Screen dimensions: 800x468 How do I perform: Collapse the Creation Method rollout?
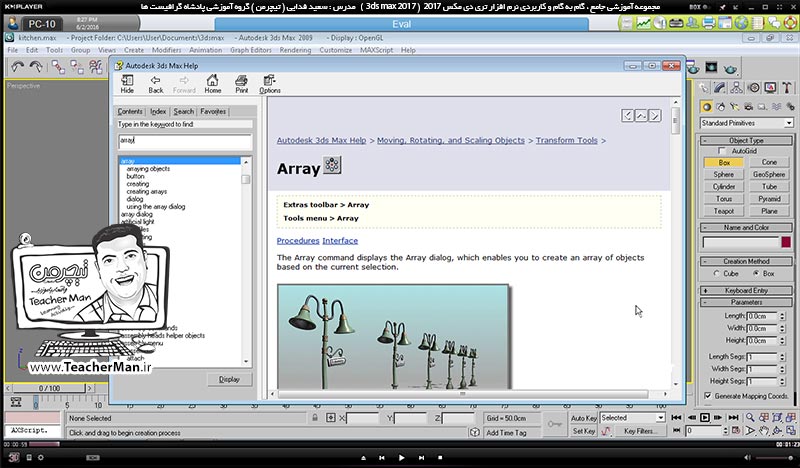click(746, 261)
